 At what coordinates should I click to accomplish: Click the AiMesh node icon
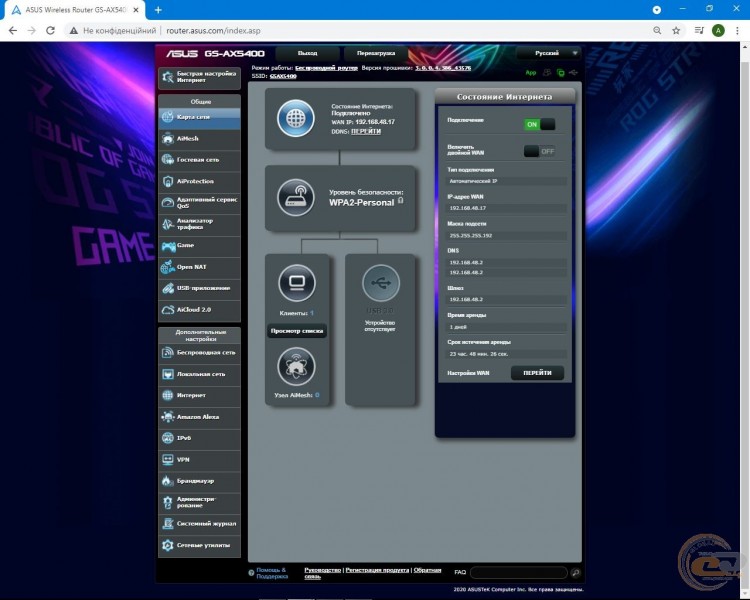point(297,367)
